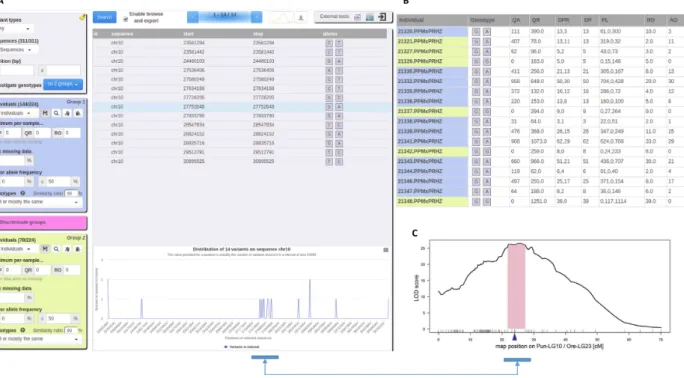Open the second External tools viewer icon

[x=369, y=17]
